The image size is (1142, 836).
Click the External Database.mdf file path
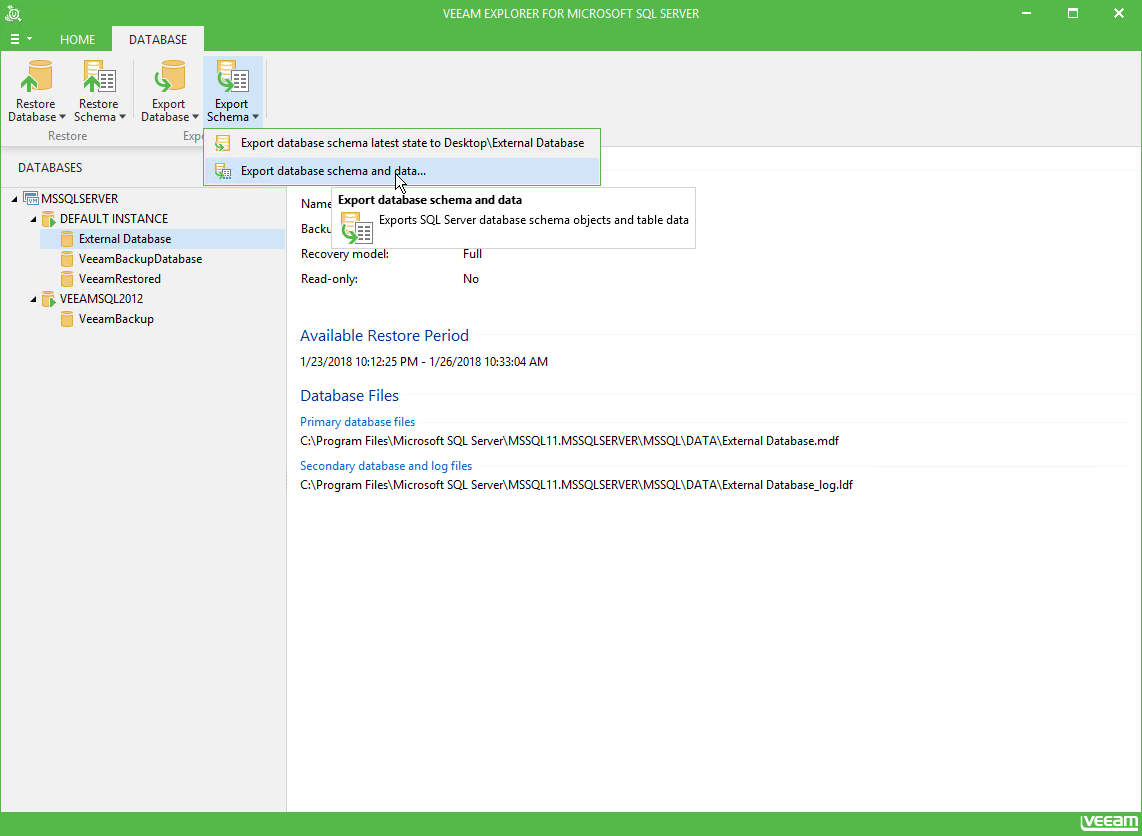570,441
